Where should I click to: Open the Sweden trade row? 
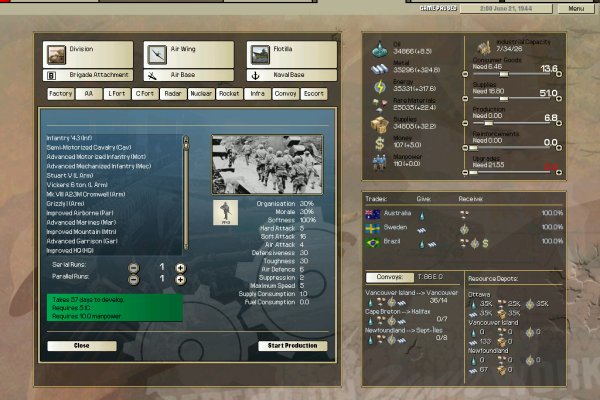click(464, 228)
